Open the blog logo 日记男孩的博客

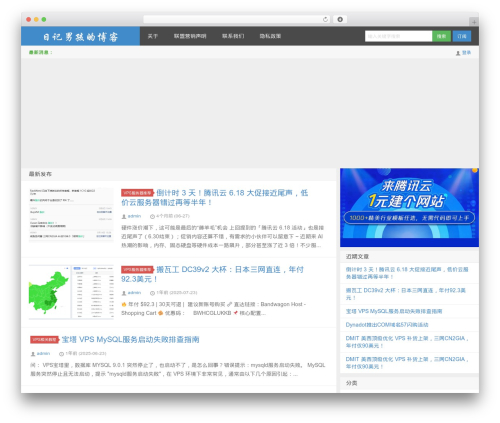[x=80, y=36]
